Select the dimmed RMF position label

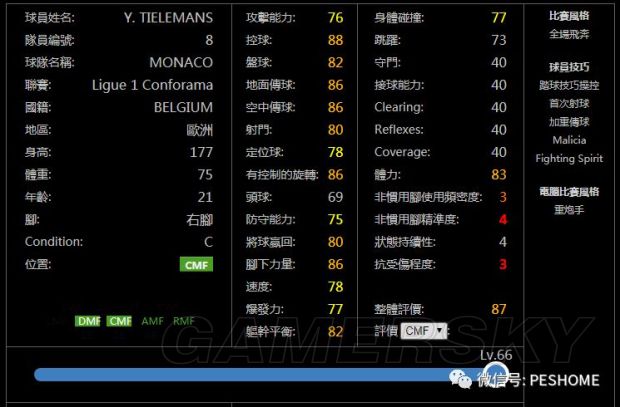pyautogui.click(x=183, y=321)
